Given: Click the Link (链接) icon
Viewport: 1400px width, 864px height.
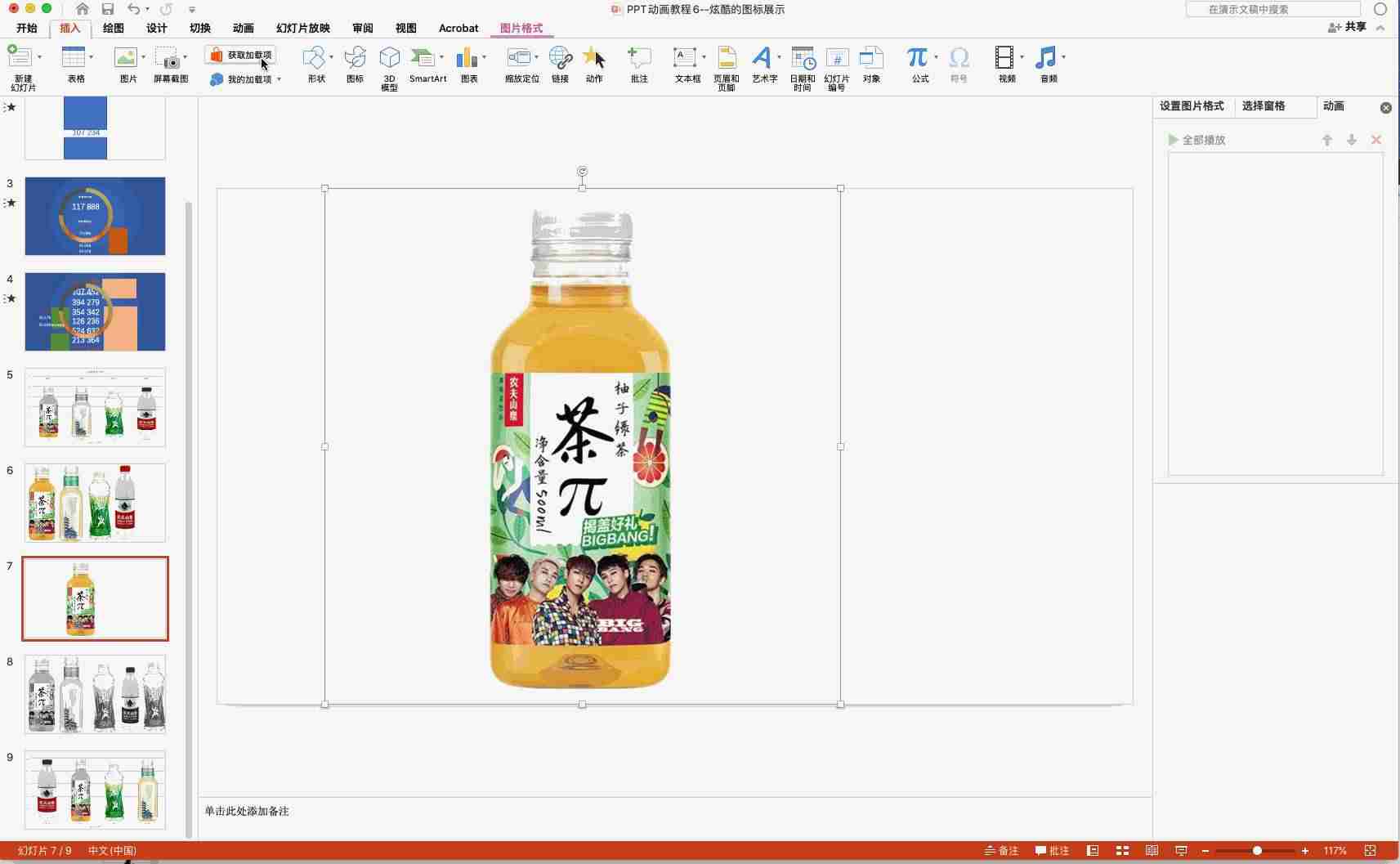Looking at the screenshot, I should click(560, 56).
